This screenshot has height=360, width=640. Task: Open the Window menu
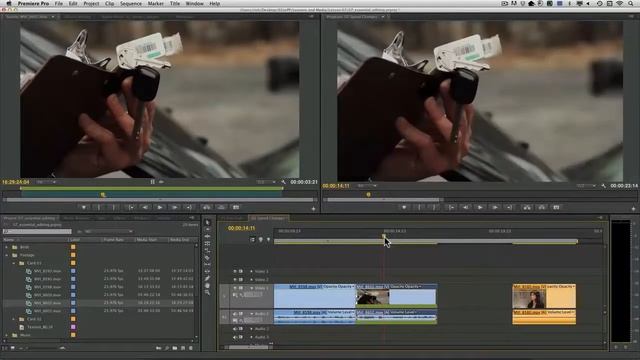(195, 3)
